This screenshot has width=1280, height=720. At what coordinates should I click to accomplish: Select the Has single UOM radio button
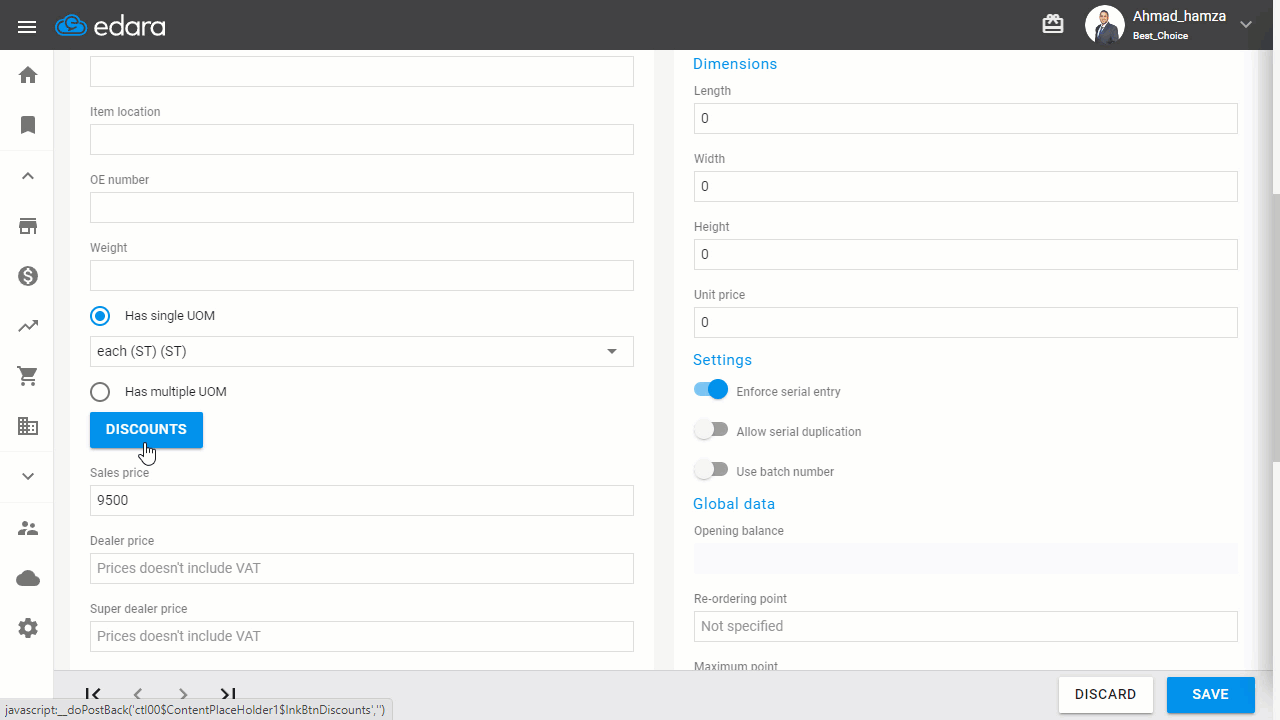tap(100, 316)
